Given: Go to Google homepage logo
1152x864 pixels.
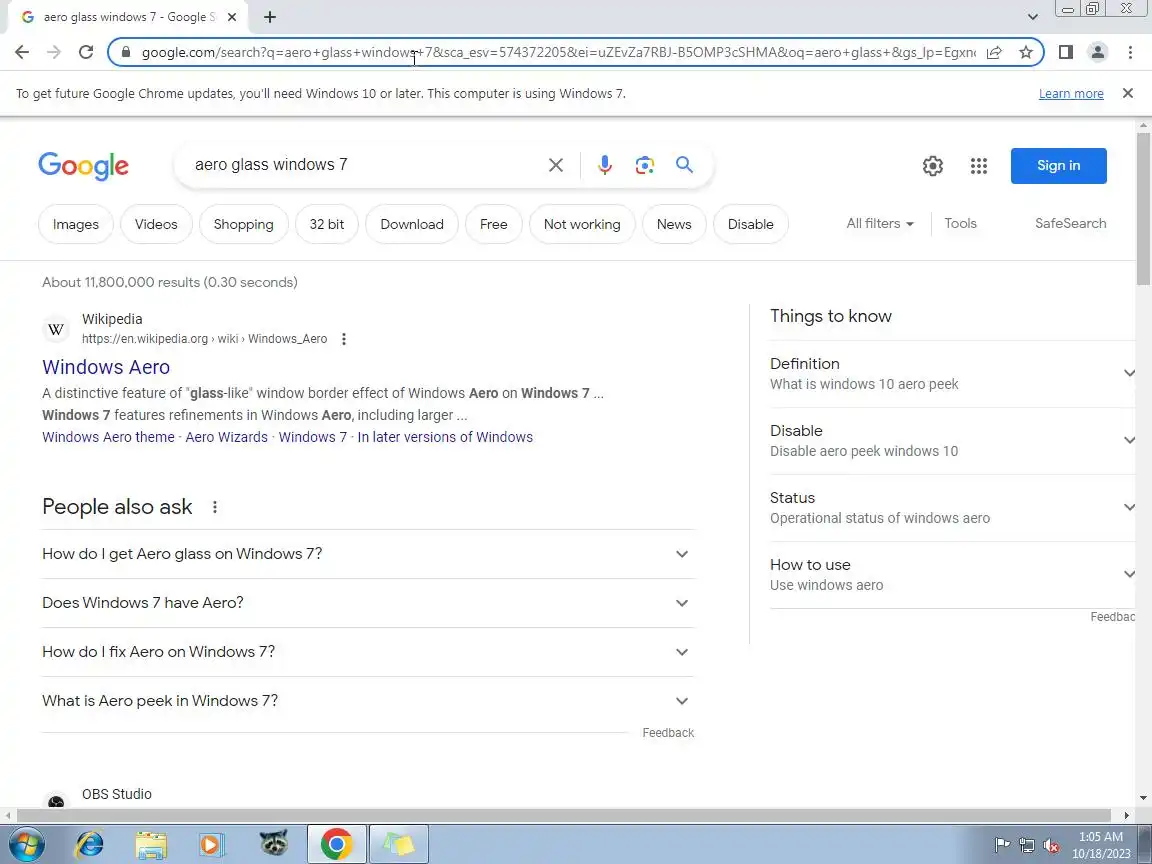Looking at the screenshot, I should pos(84,165).
